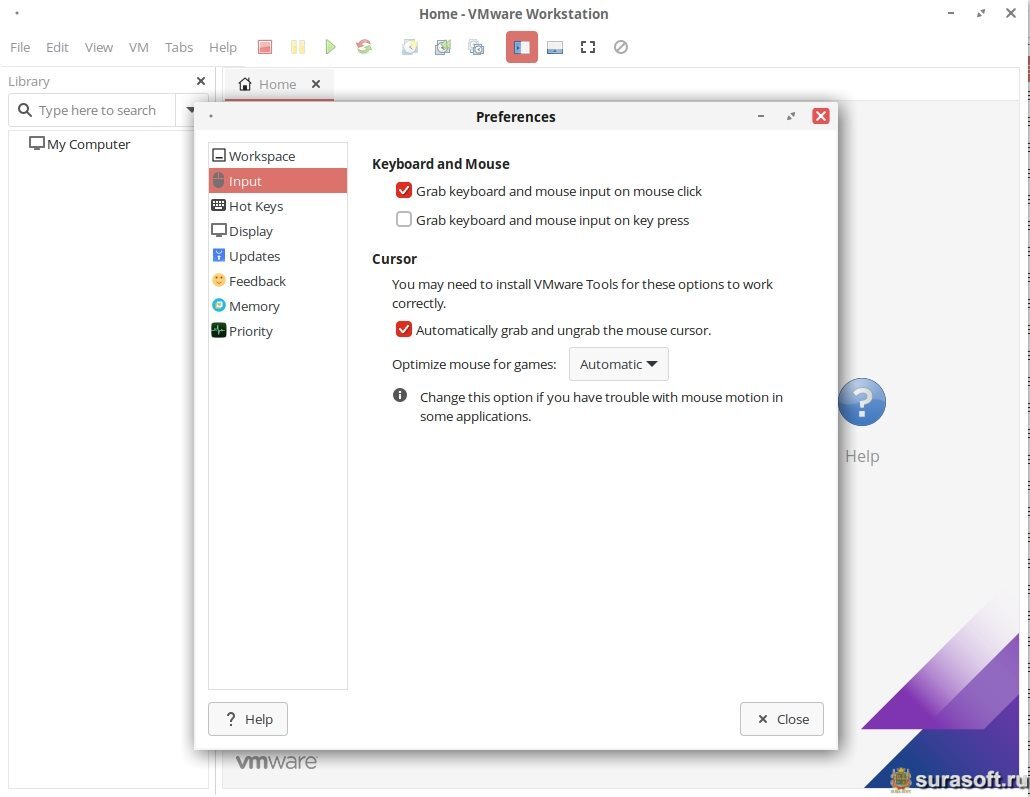The width and height of the screenshot is (1030, 797).
Task: Click the power off toolbar icon
Action: point(265,47)
